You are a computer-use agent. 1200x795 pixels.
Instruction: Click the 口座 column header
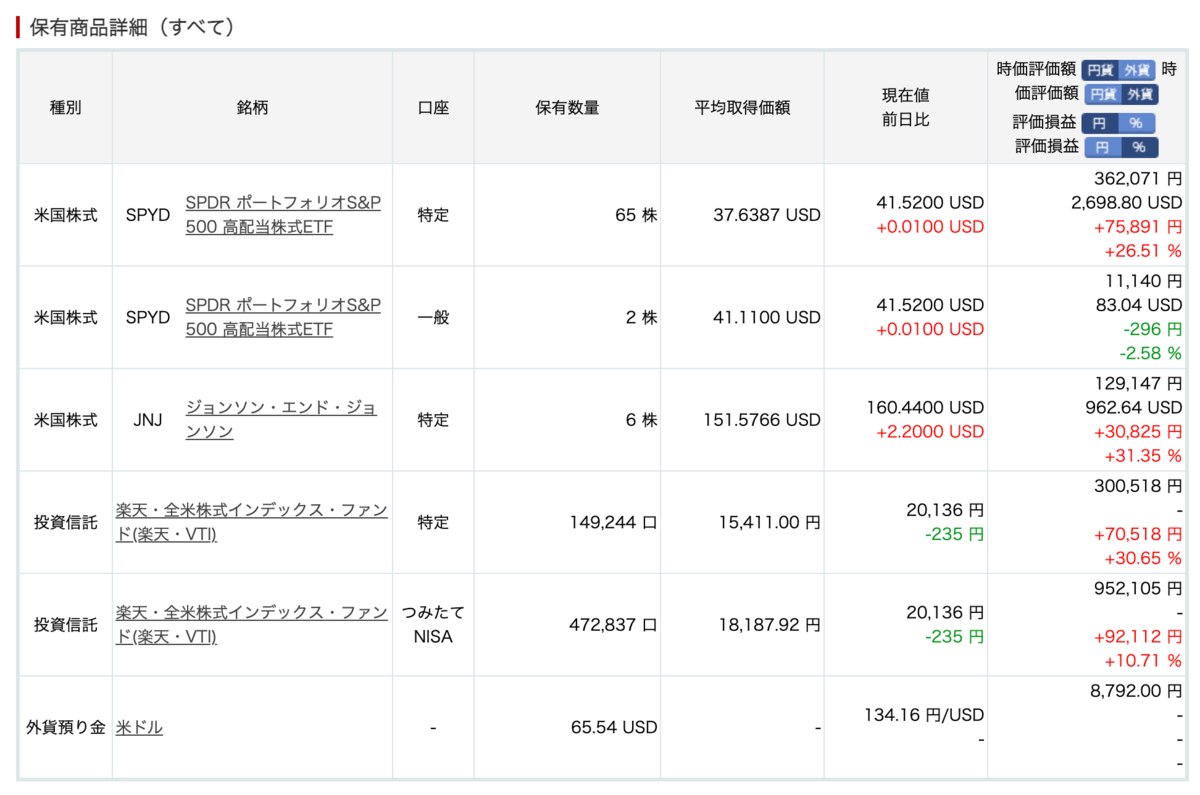coord(433,108)
